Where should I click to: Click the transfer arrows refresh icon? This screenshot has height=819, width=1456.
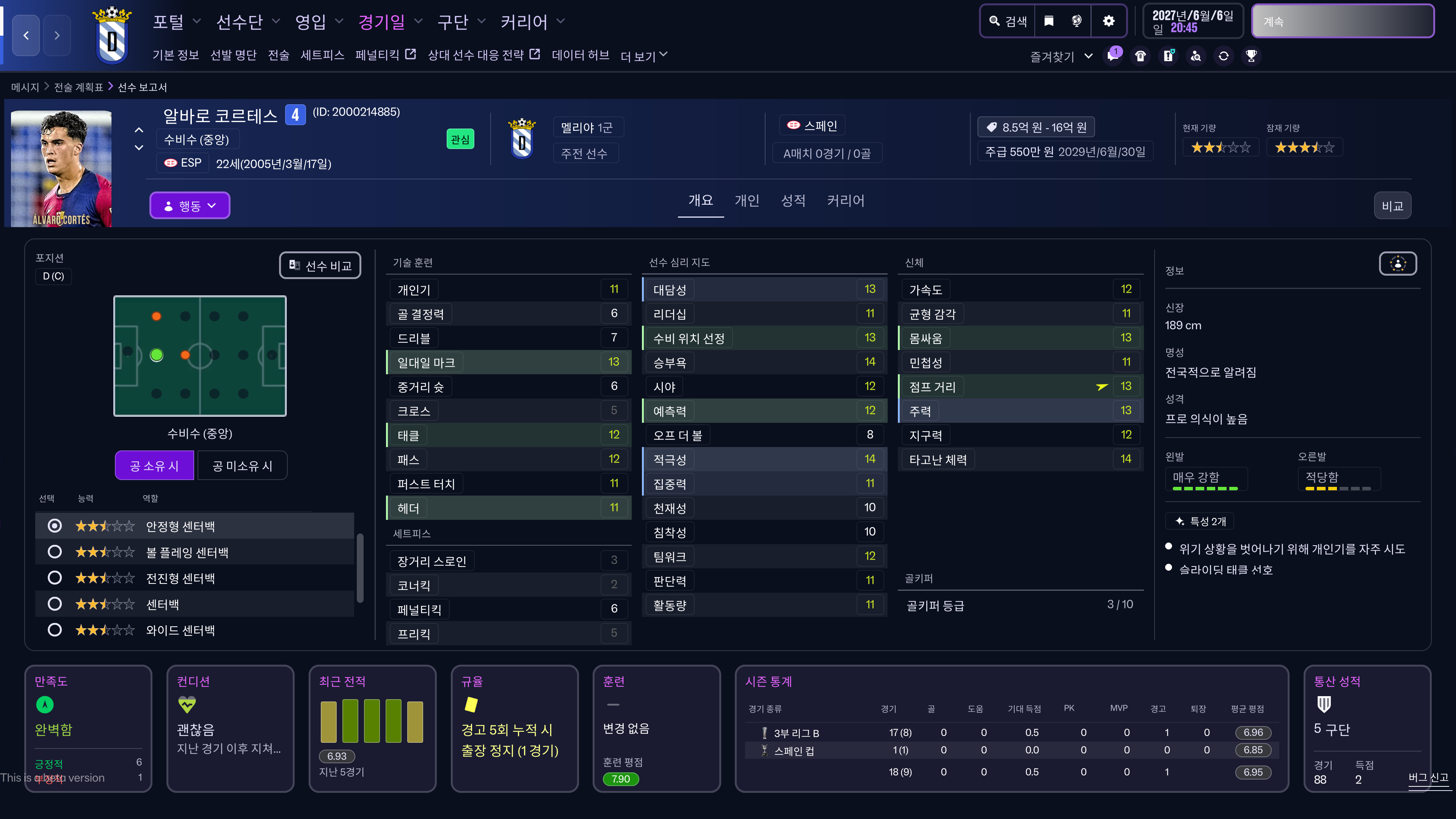click(x=1224, y=56)
